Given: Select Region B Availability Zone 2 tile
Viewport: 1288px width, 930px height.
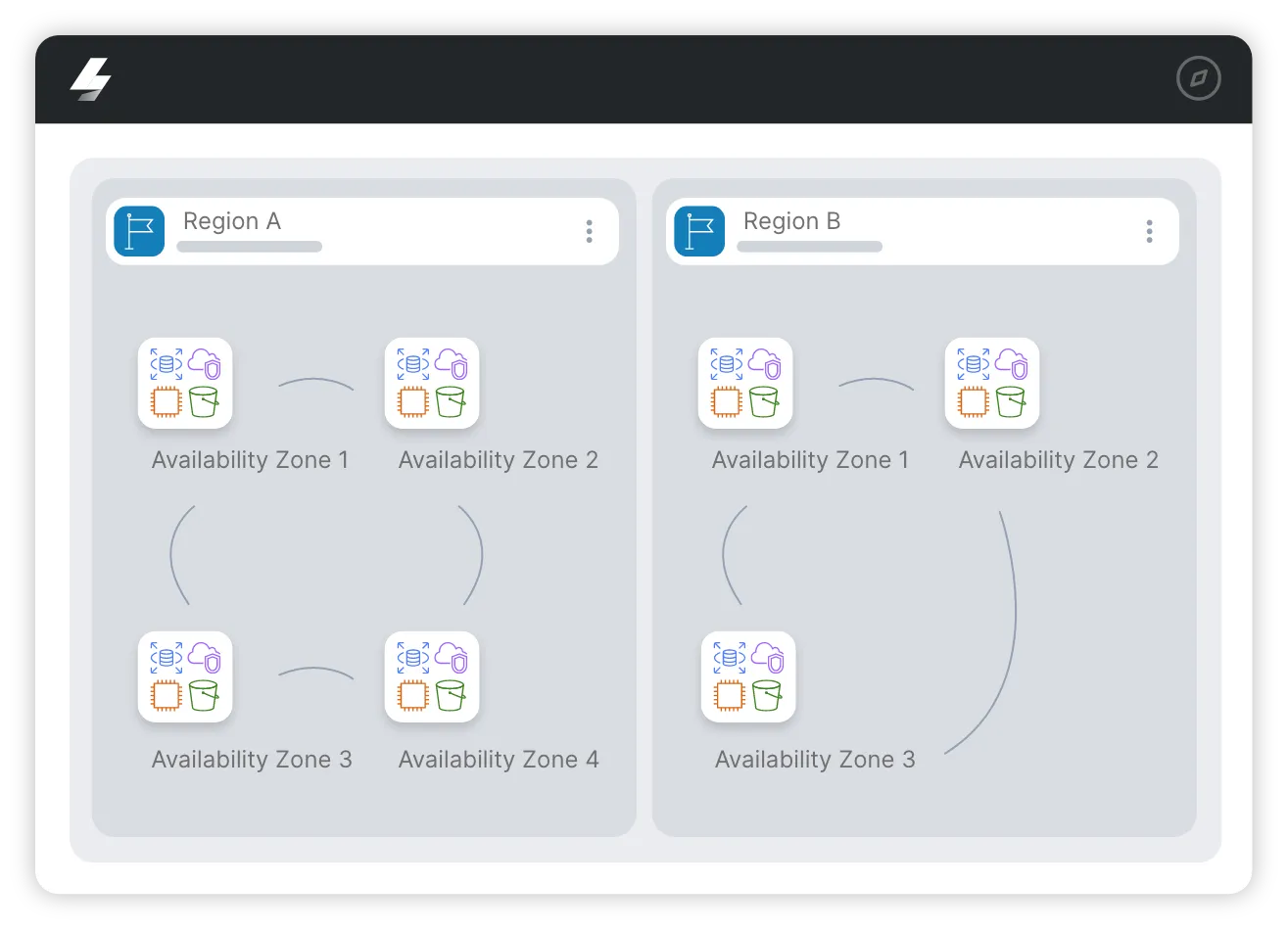Looking at the screenshot, I should (992, 383).
